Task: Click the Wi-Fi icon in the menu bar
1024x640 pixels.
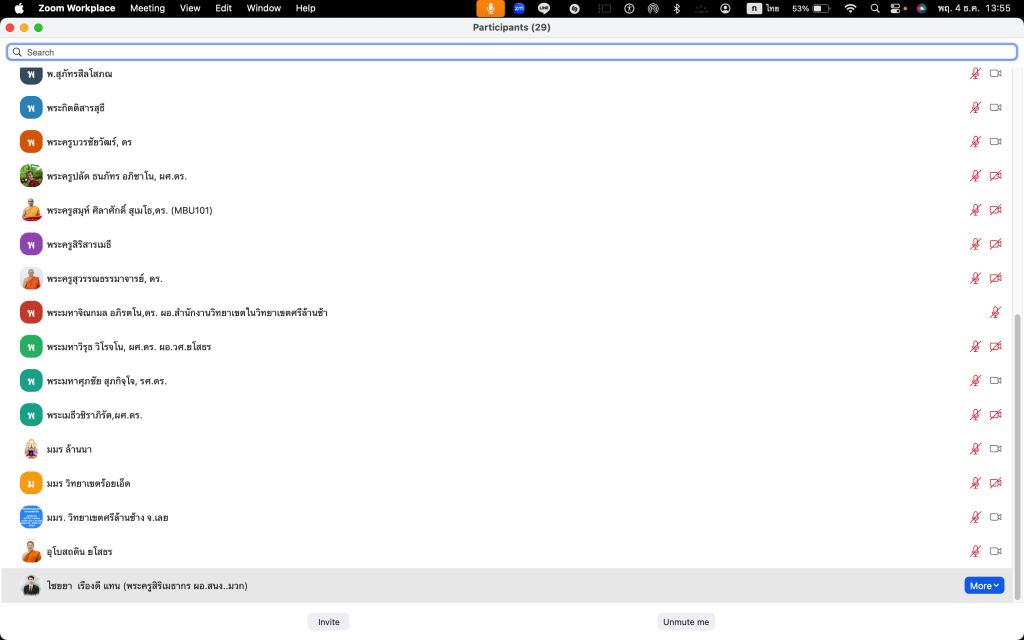Action: click(850, 8)
